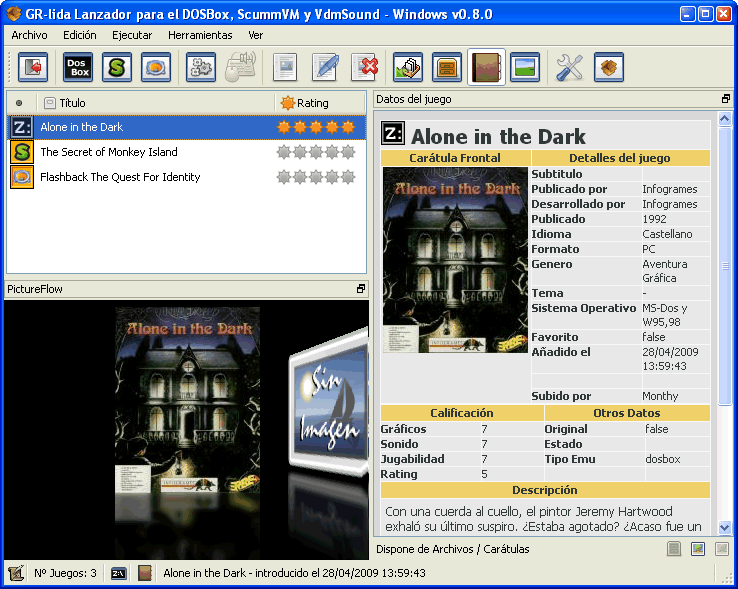Click the Dispone de Archivos / Carátulas label
The height and width of the screenshot is (589, 738).
(452, 549)
